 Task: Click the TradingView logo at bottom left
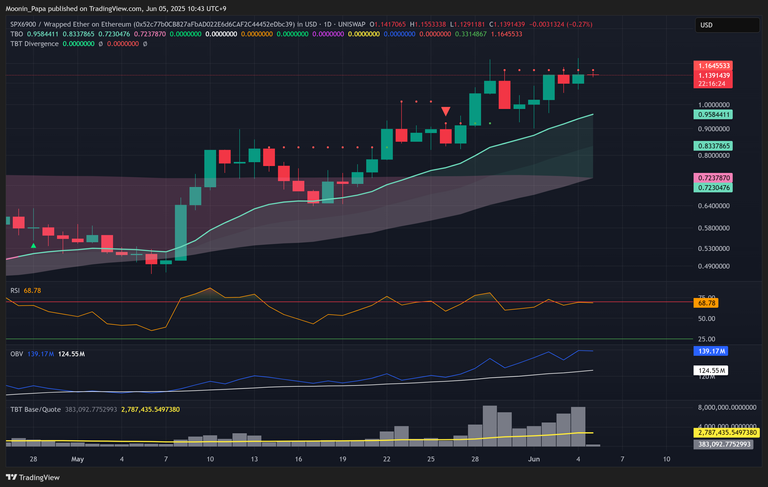point(32,477)
